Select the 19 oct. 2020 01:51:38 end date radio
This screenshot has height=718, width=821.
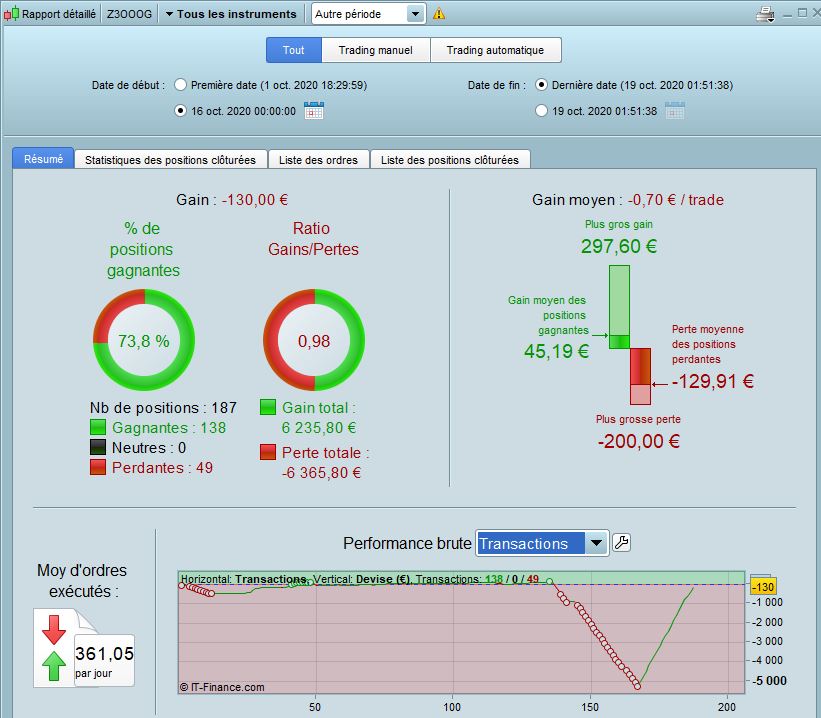[541, 111]
